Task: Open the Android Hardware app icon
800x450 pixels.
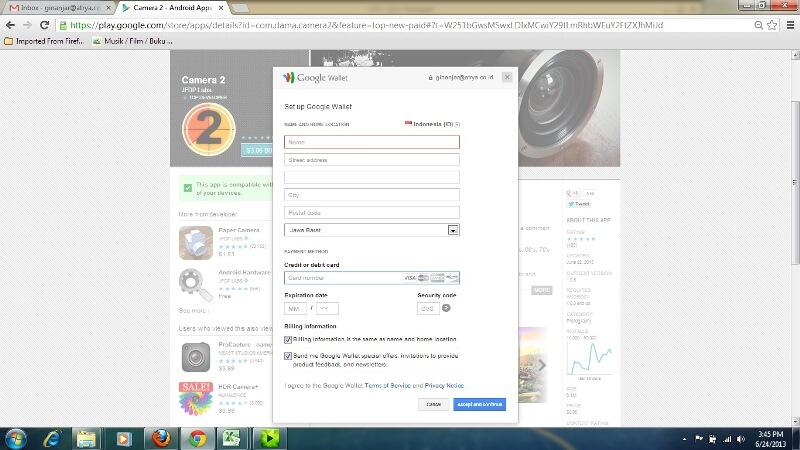Action: (x=195, y=285)
